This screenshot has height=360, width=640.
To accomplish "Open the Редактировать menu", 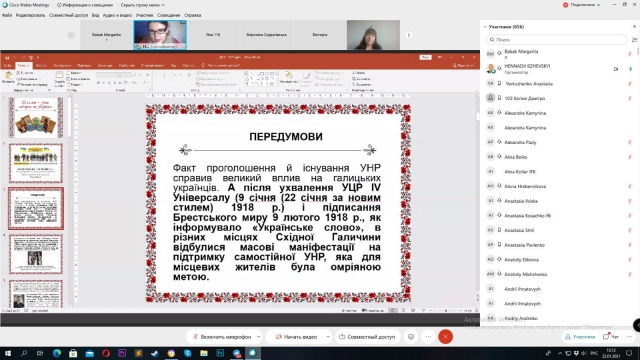I will 30,15.
